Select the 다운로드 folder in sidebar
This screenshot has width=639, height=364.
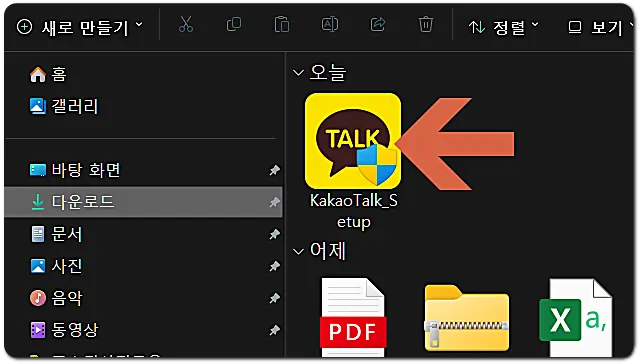click(143, 202)
